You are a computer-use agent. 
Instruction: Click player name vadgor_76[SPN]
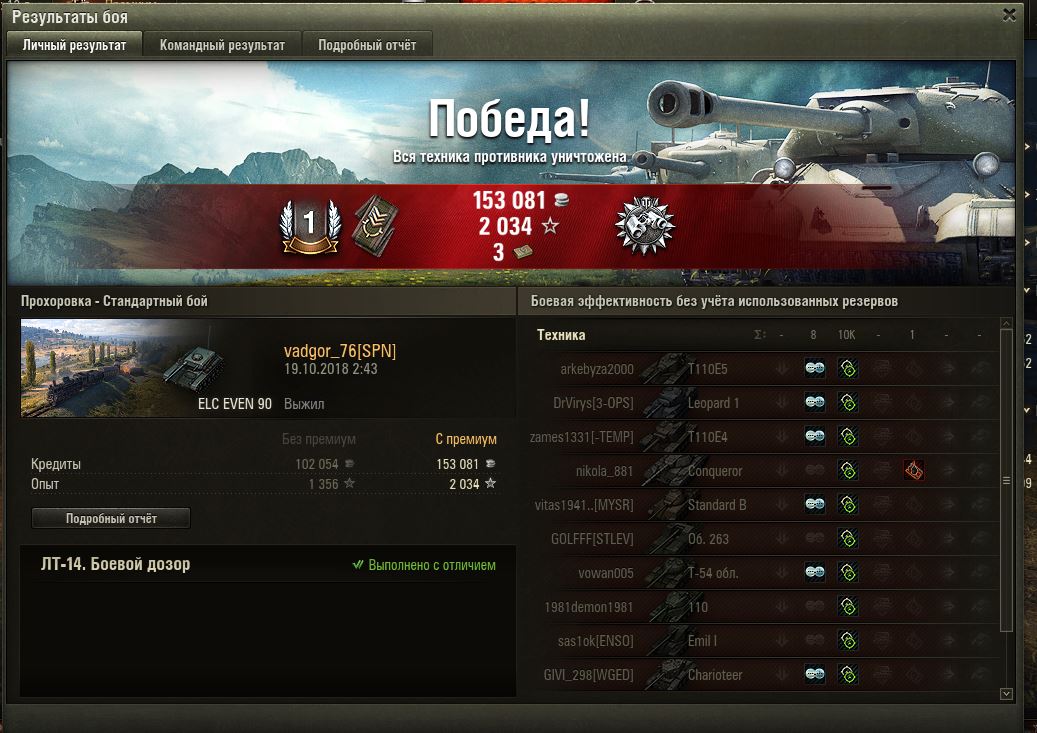340,351
